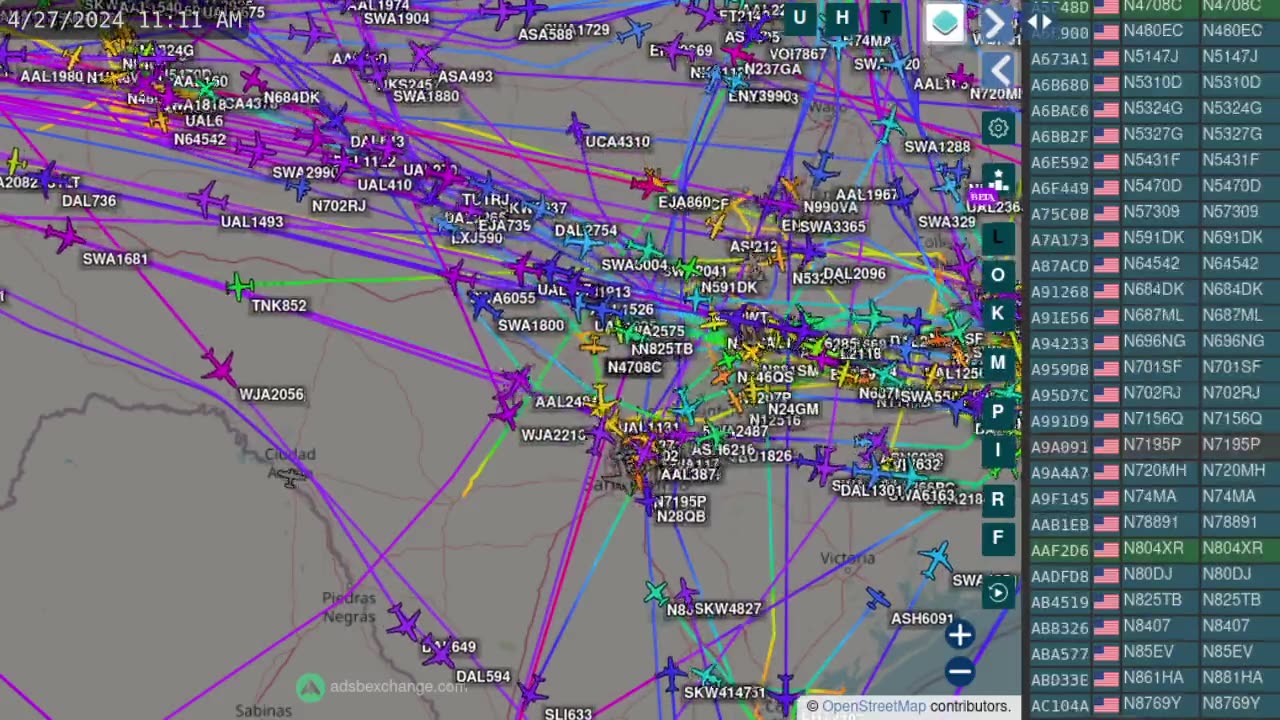1280x720 pixels.
Task: Click the Piedras Negras map label
Action: (x=349, y=607)
